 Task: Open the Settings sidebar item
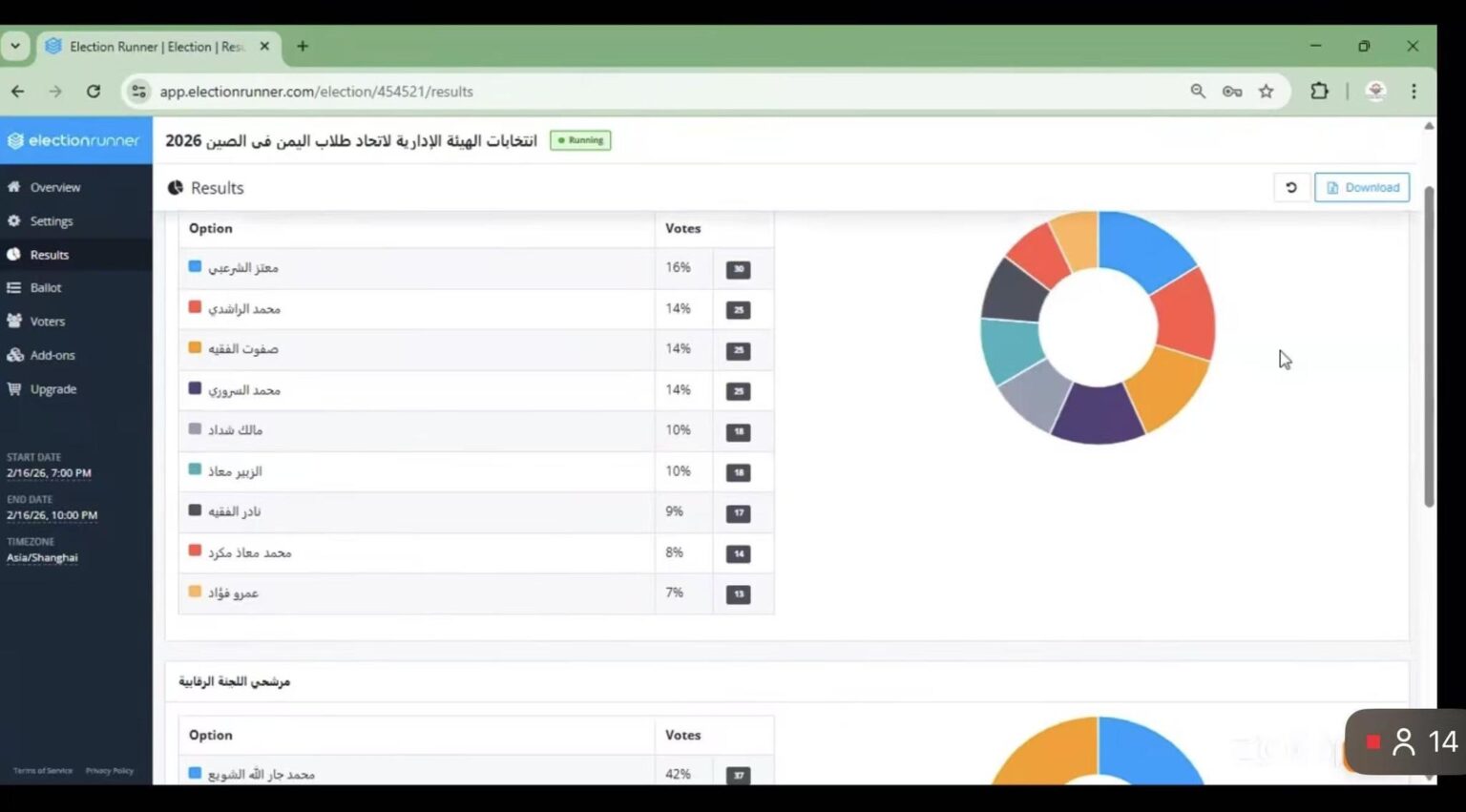click(51, 221)
